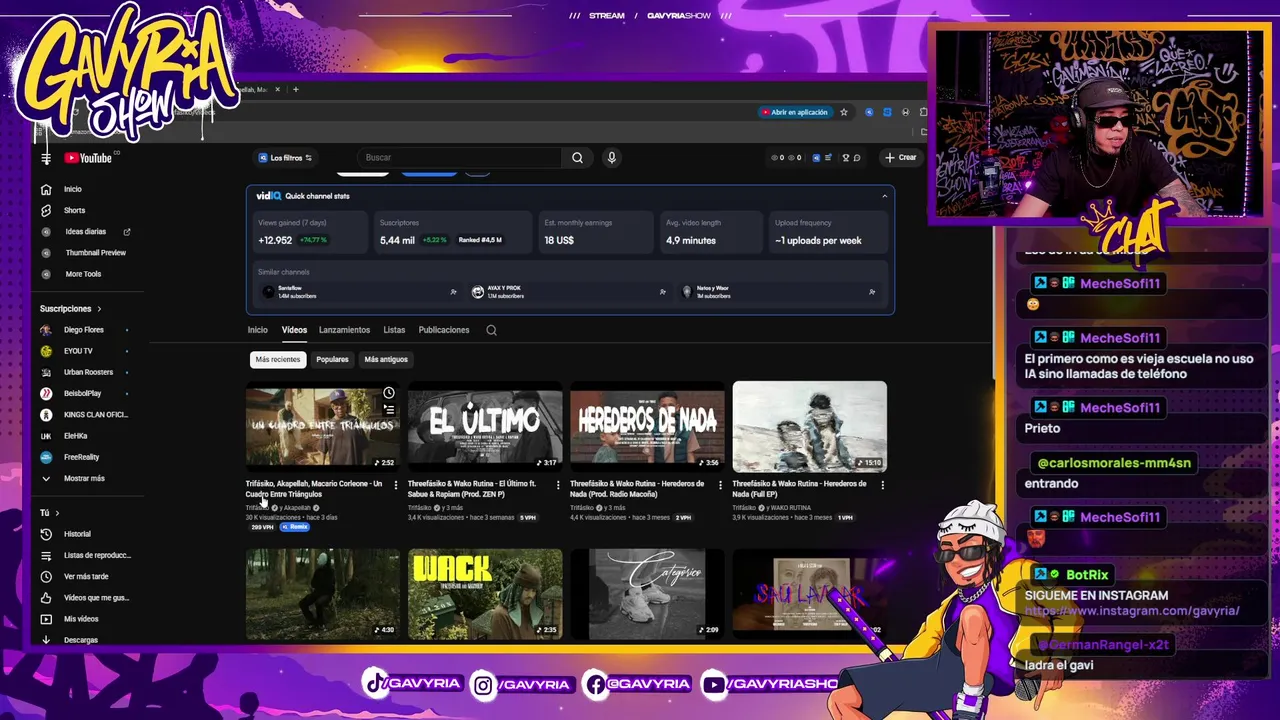This screenshot has height=720, width=1280.
Task: Switch to the Lanzamientos tab
Action: (x=344, y=330)
